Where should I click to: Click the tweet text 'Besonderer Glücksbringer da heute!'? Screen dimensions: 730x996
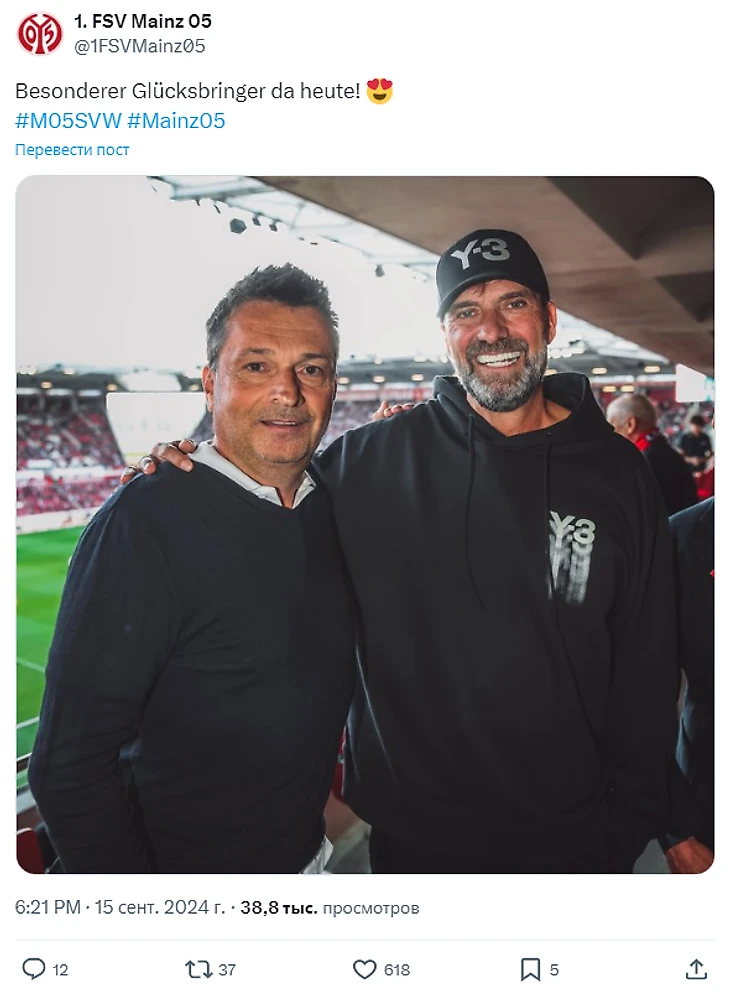point(186,92)
